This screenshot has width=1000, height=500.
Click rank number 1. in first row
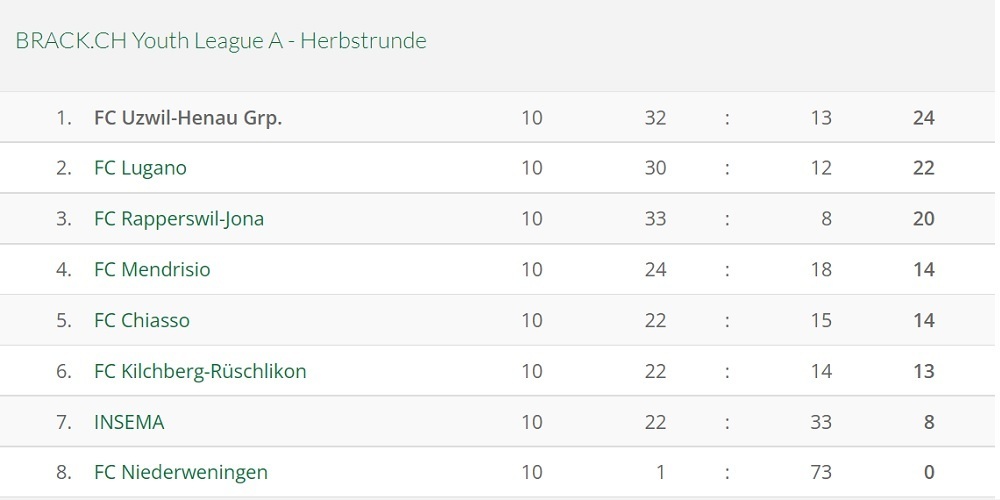pyautogui.click(x=64, y=118)
